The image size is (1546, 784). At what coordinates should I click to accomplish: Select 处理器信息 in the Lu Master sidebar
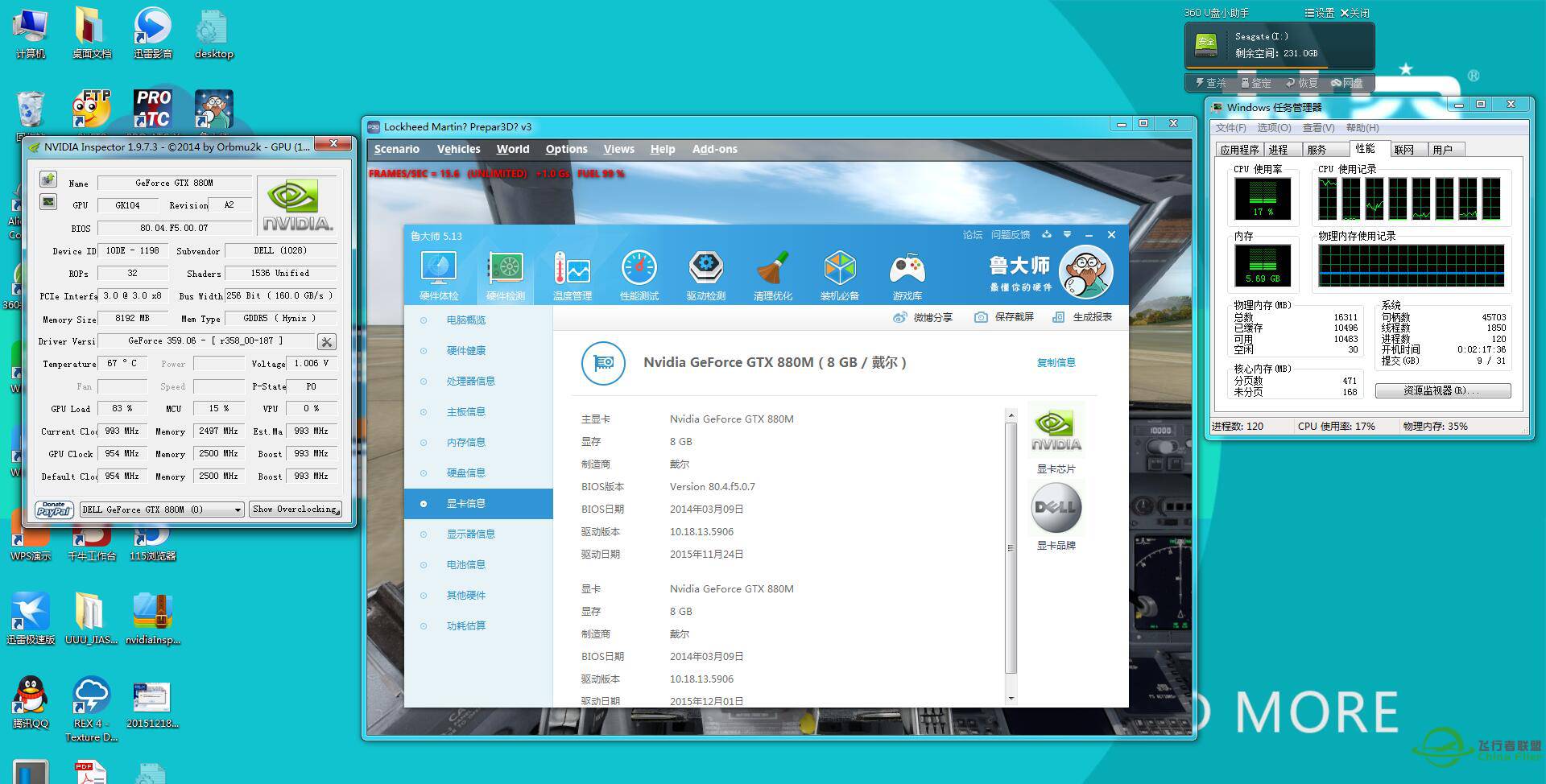[470, 381]
